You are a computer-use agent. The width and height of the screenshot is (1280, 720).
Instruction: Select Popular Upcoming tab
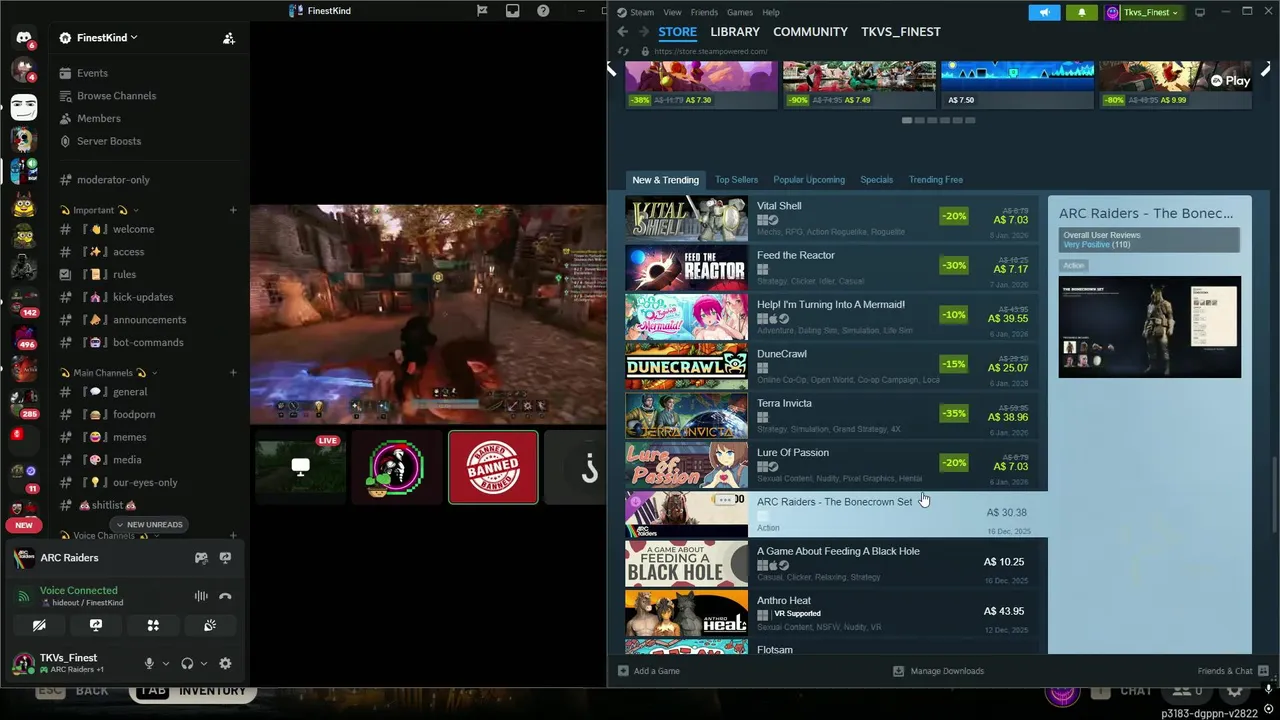[809, 180]
